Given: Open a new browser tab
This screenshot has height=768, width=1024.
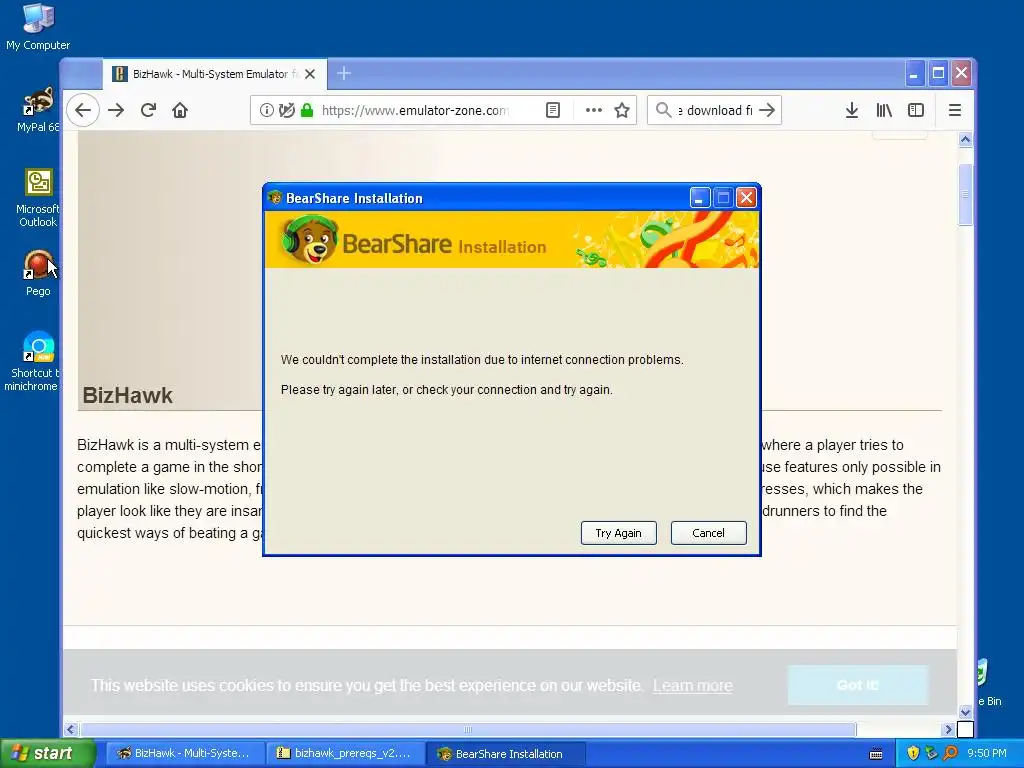Looking at the screenshot, I should [344, 74].
